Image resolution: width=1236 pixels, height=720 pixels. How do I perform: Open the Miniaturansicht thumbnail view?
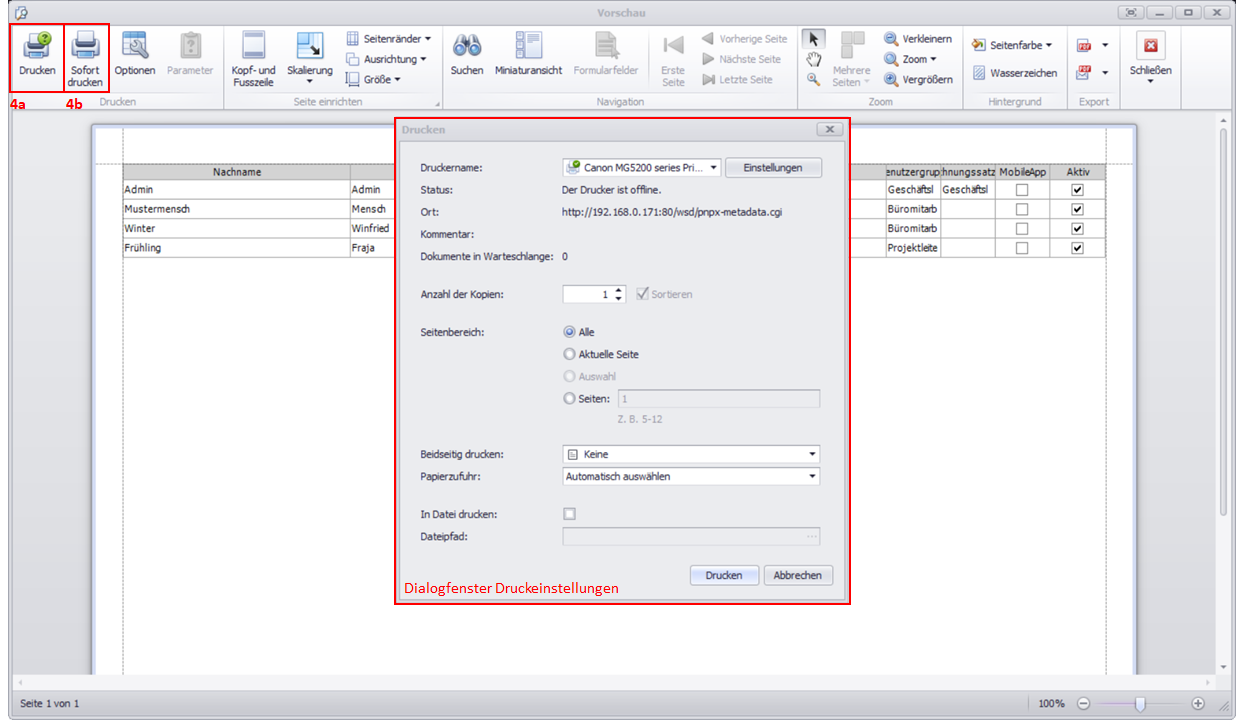coord(528,48)
